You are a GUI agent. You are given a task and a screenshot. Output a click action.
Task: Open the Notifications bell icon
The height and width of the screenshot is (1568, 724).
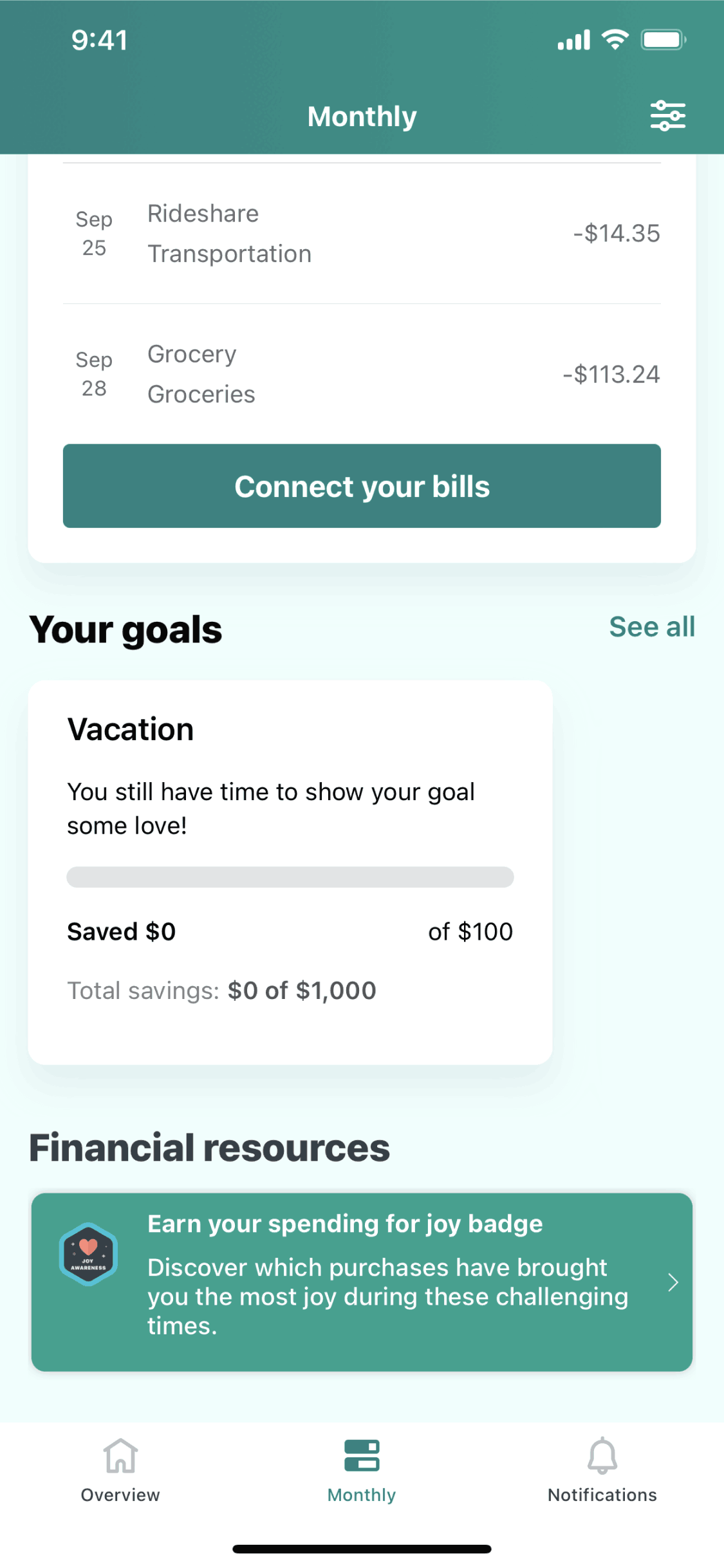click(602, 1455)
